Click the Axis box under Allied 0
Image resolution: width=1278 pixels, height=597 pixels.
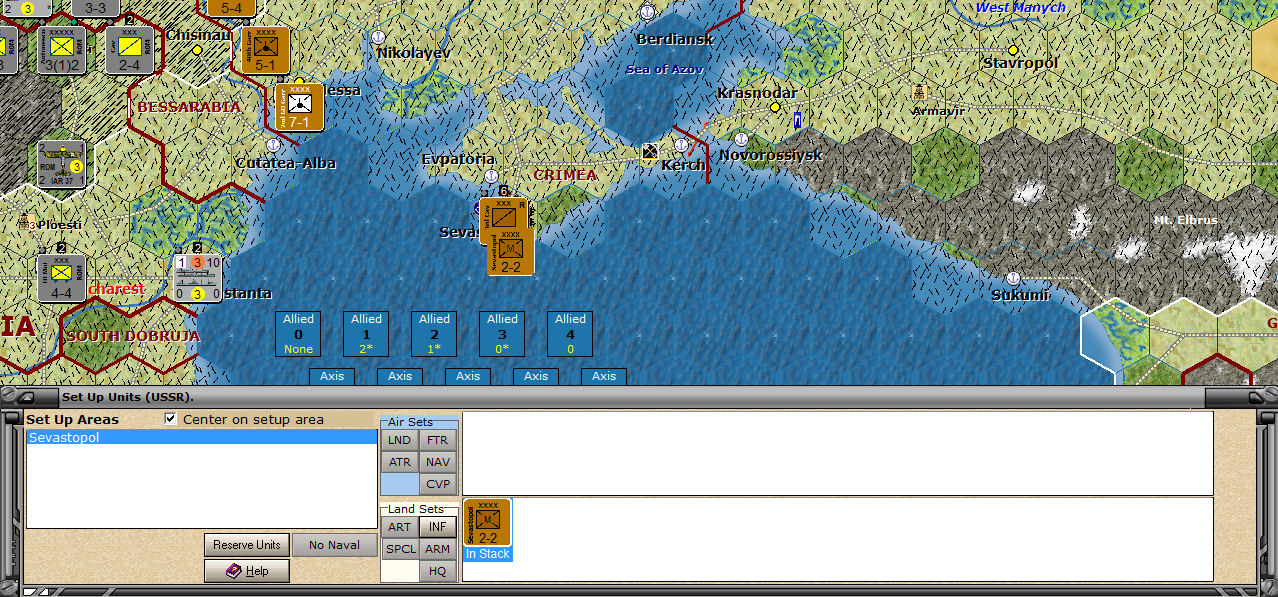point(332,377)
